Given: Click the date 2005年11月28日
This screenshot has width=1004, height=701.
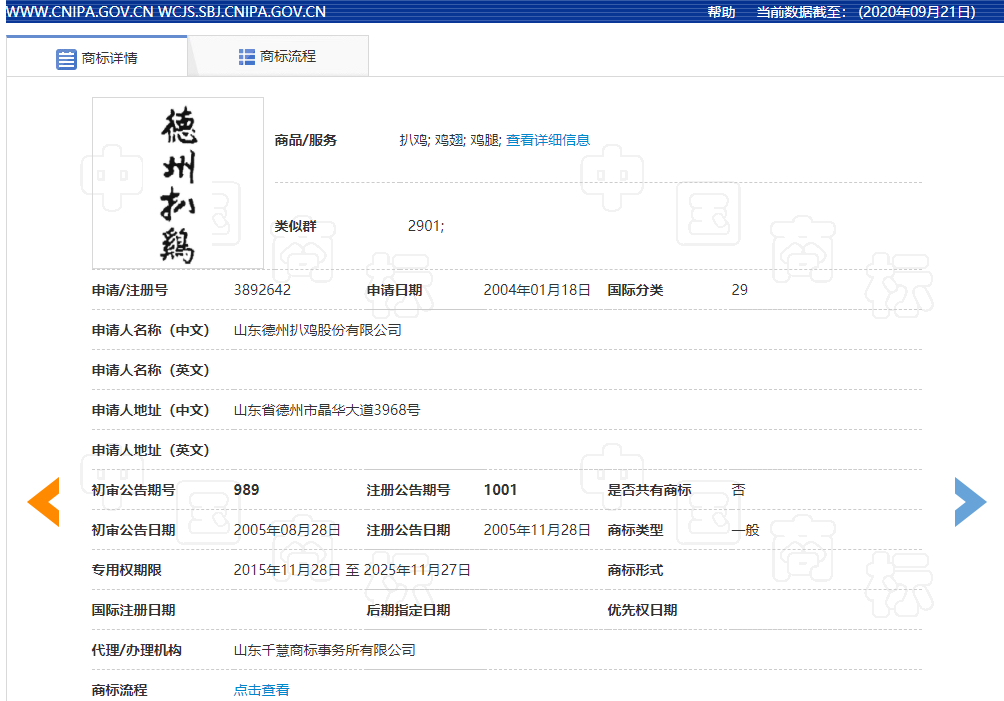Looking at the screenshot, I should 537,530.
